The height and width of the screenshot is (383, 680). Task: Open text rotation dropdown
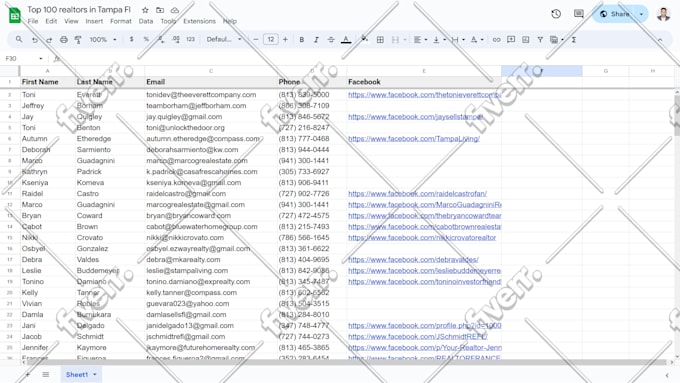(x=477, y=39)
